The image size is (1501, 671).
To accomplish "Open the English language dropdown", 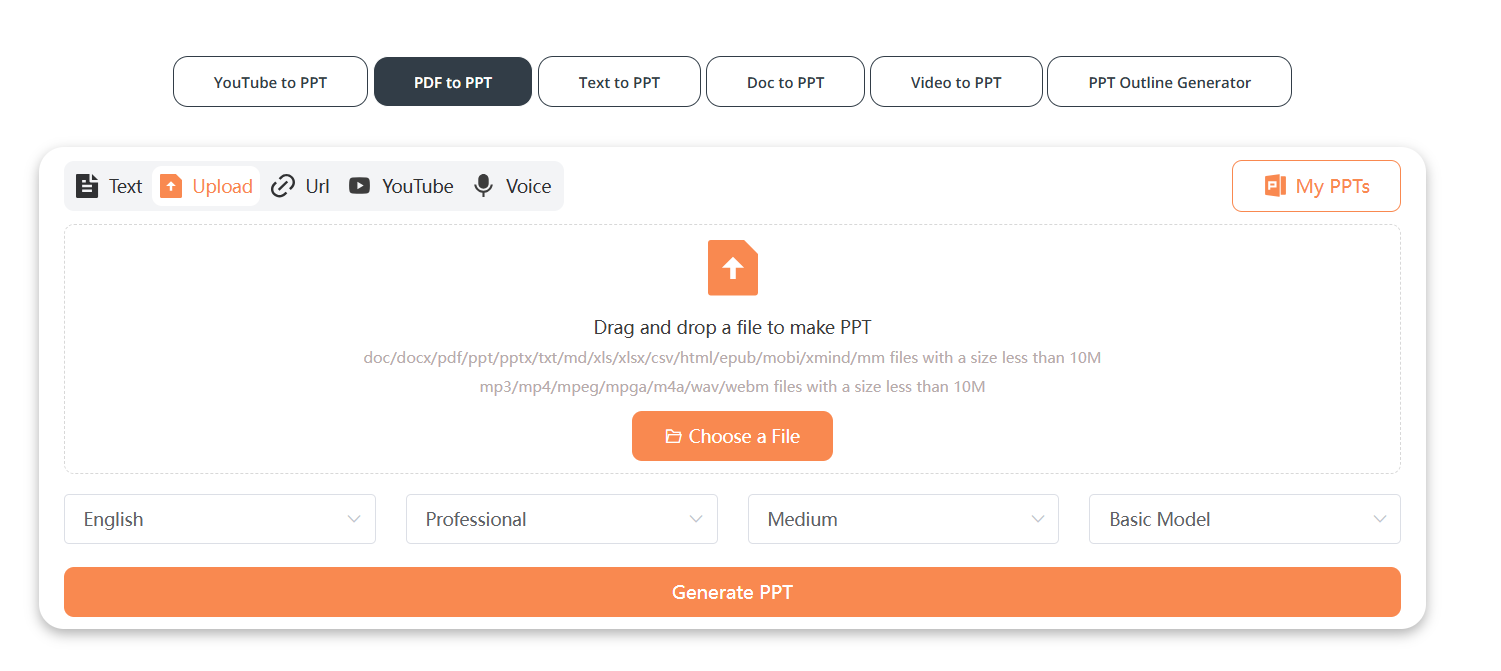I will coord(219,519).
